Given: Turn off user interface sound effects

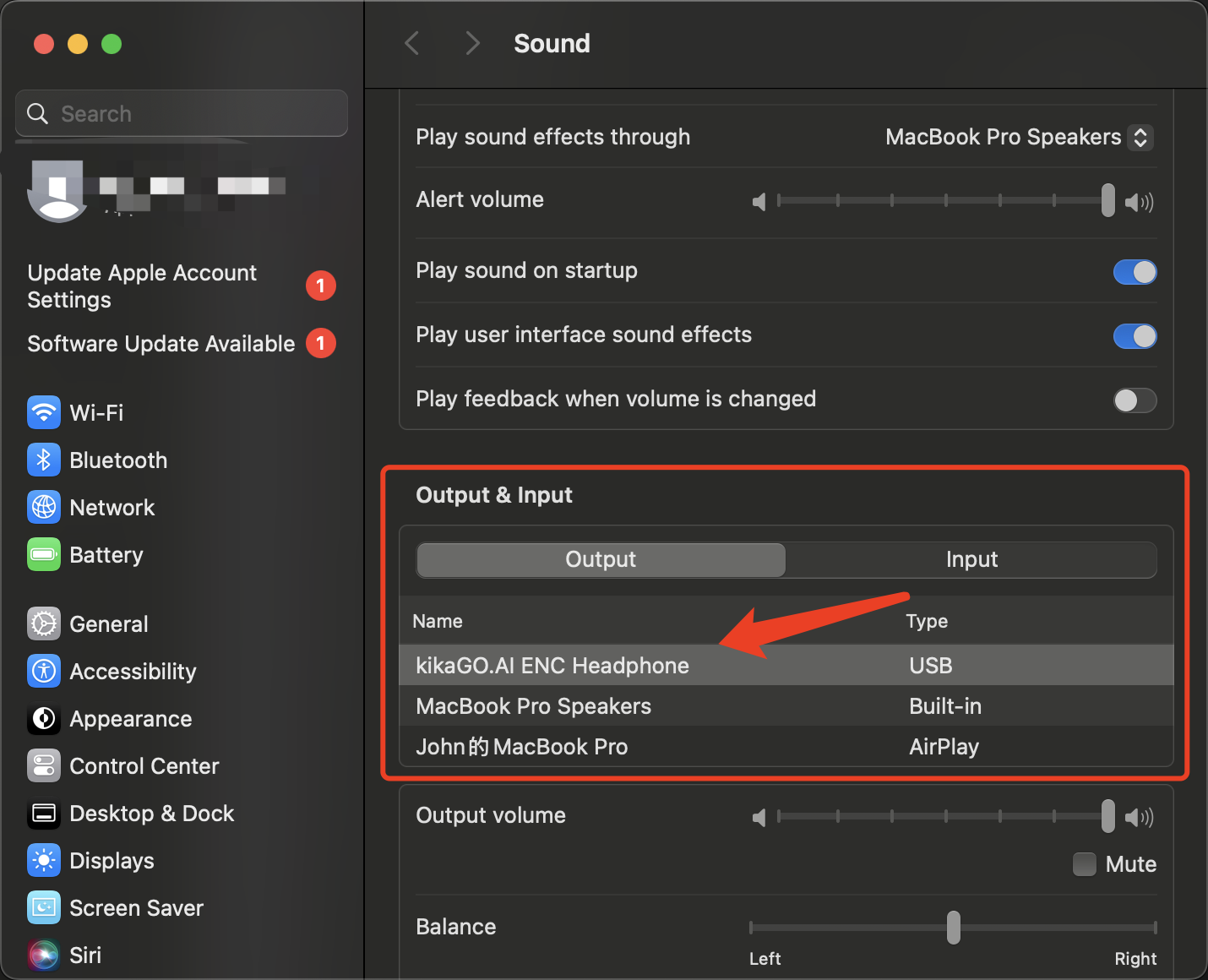Looking at the screenshot, I should (1135, 336).
